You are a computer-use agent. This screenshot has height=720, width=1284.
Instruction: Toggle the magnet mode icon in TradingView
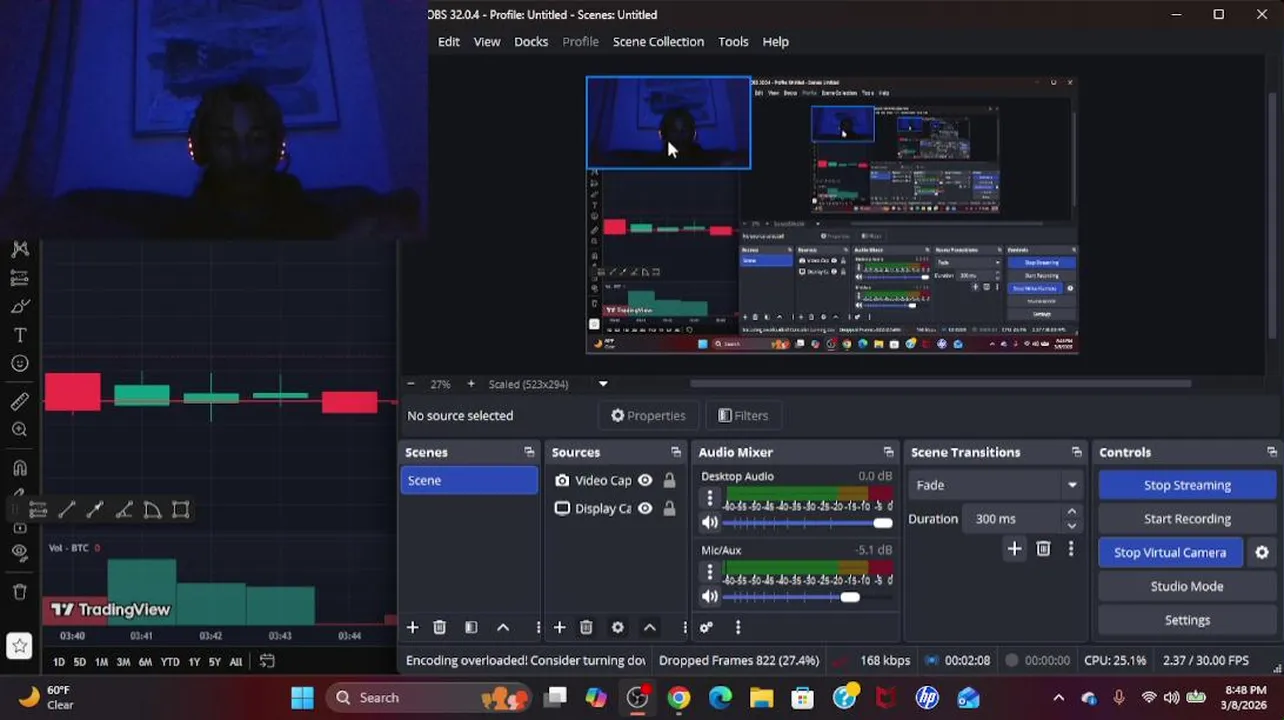[19, 468]
